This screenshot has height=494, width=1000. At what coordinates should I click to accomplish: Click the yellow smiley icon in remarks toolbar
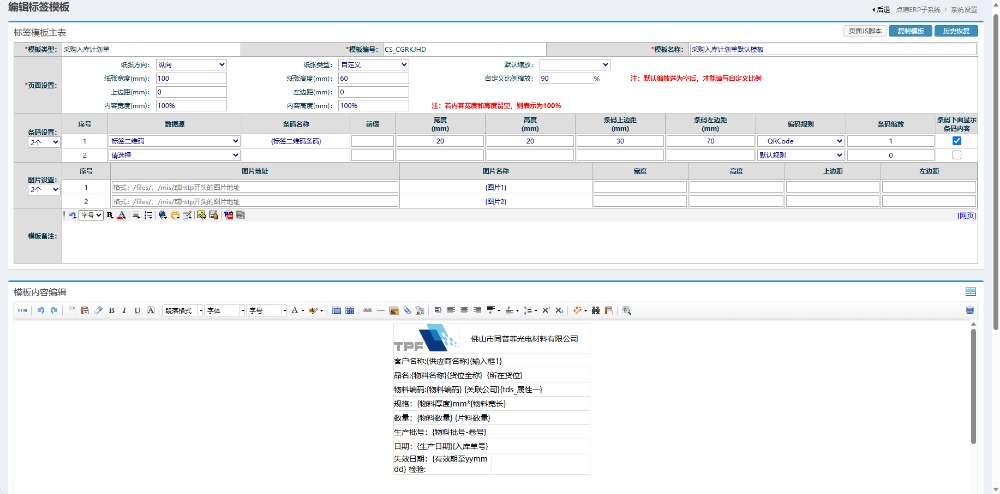tap(175, 215)
